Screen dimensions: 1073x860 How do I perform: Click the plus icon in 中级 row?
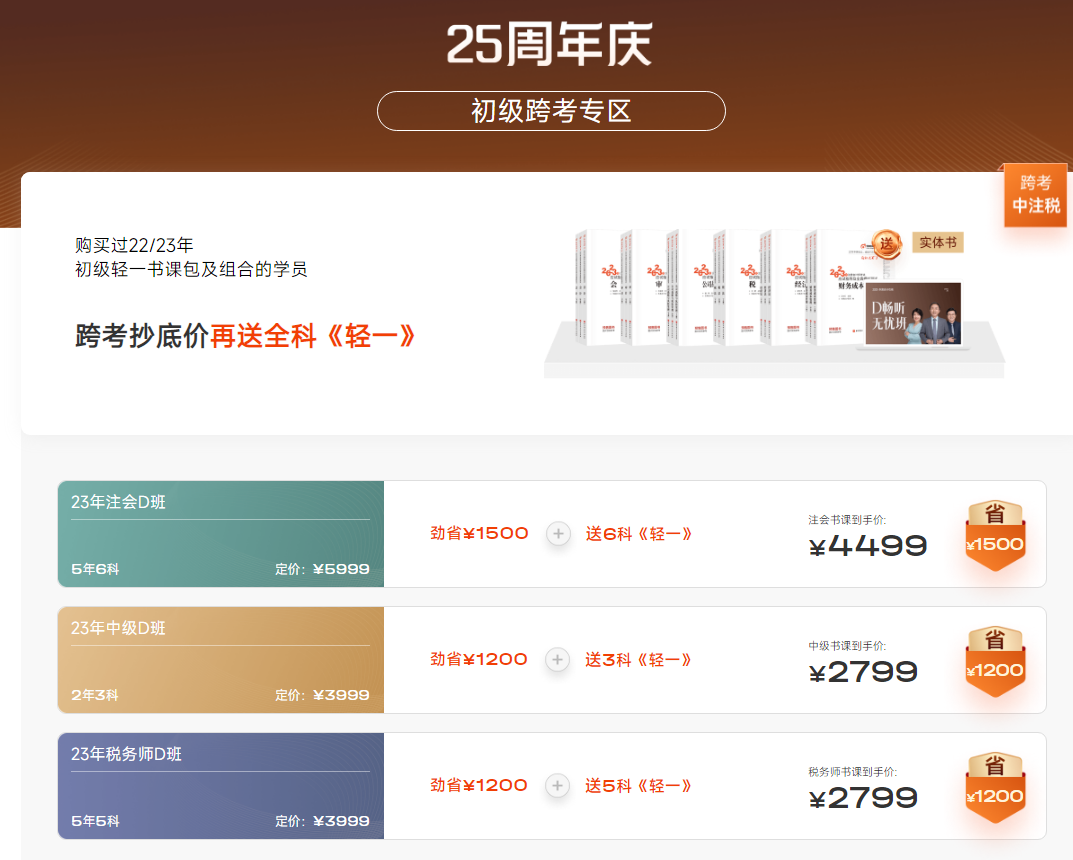(558, 660)
